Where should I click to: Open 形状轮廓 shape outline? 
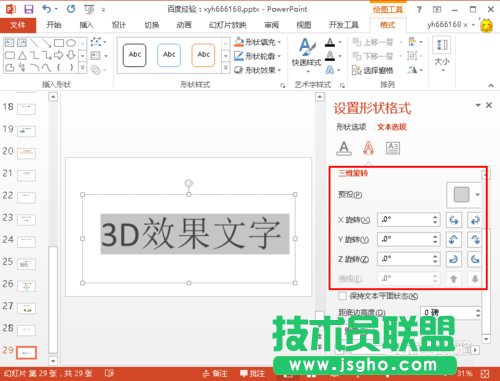[257, 56]
